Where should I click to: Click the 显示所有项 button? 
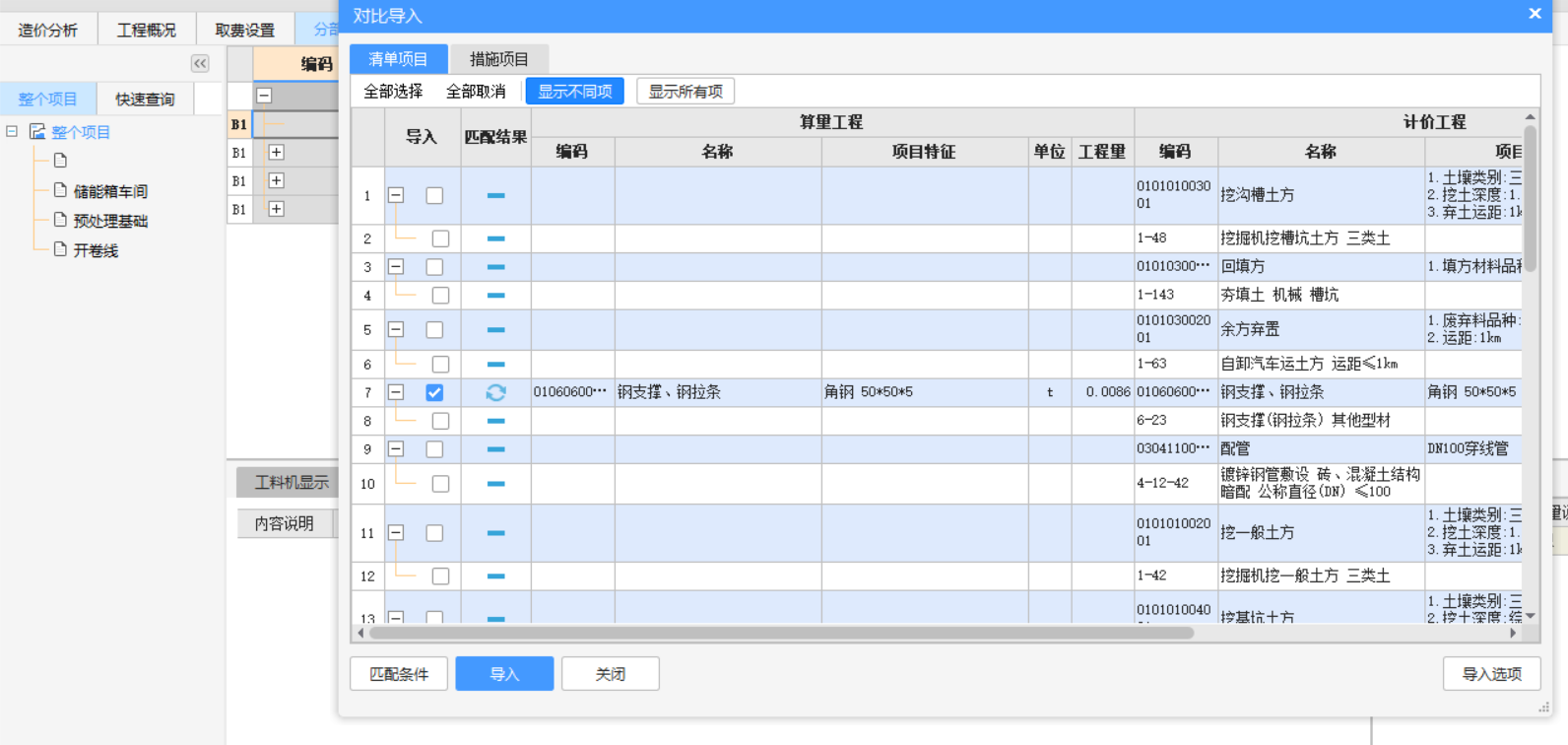[686, 92]
